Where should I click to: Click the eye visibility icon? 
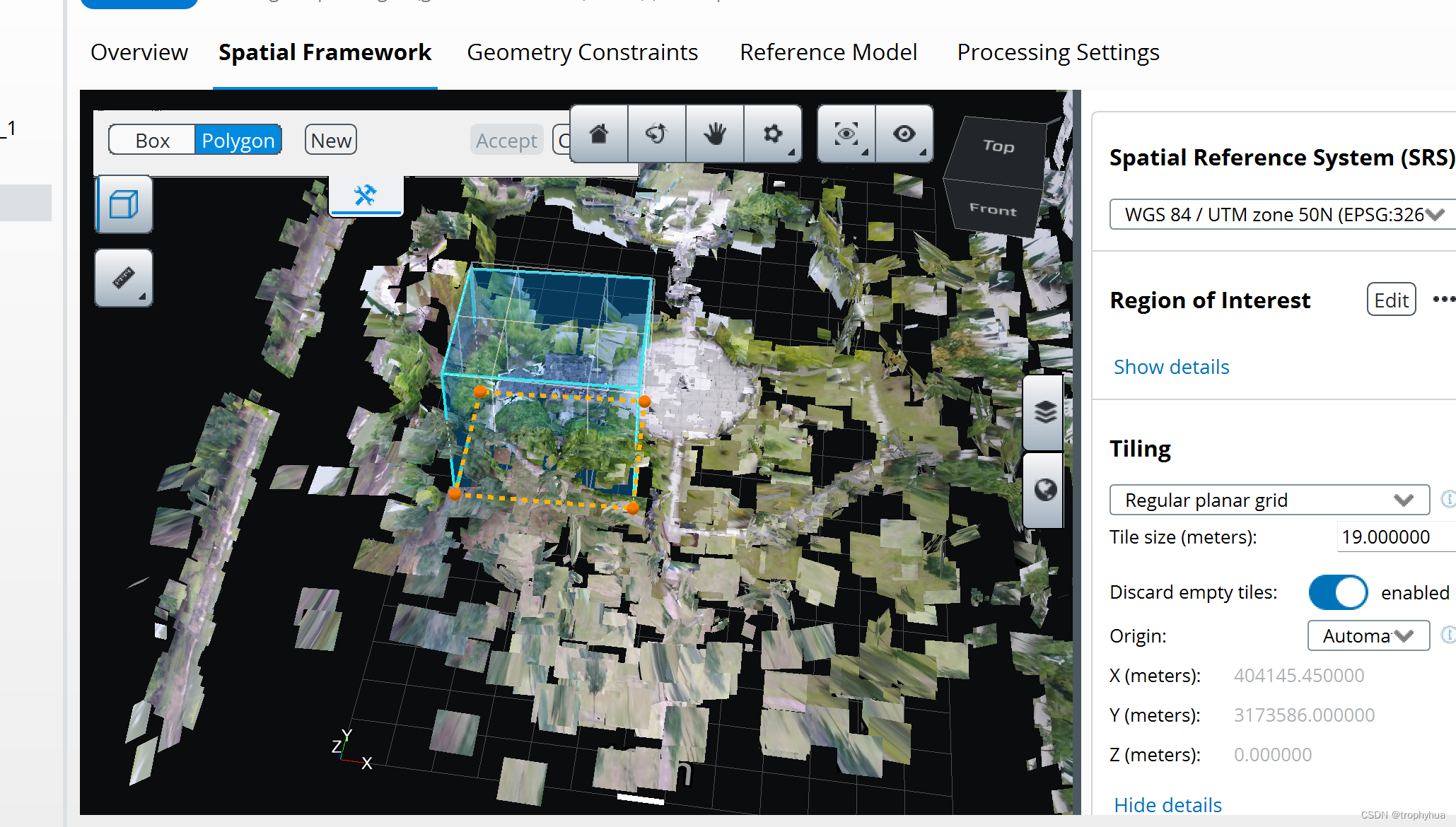(904, 134)
